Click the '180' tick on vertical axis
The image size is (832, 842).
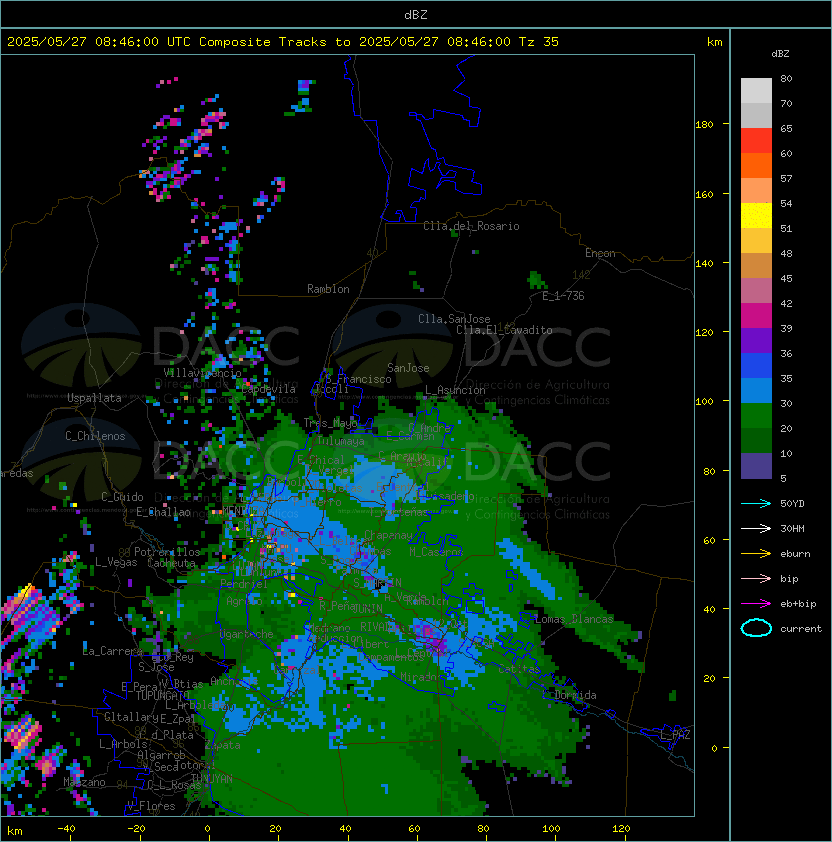click(x=704, y=125)
